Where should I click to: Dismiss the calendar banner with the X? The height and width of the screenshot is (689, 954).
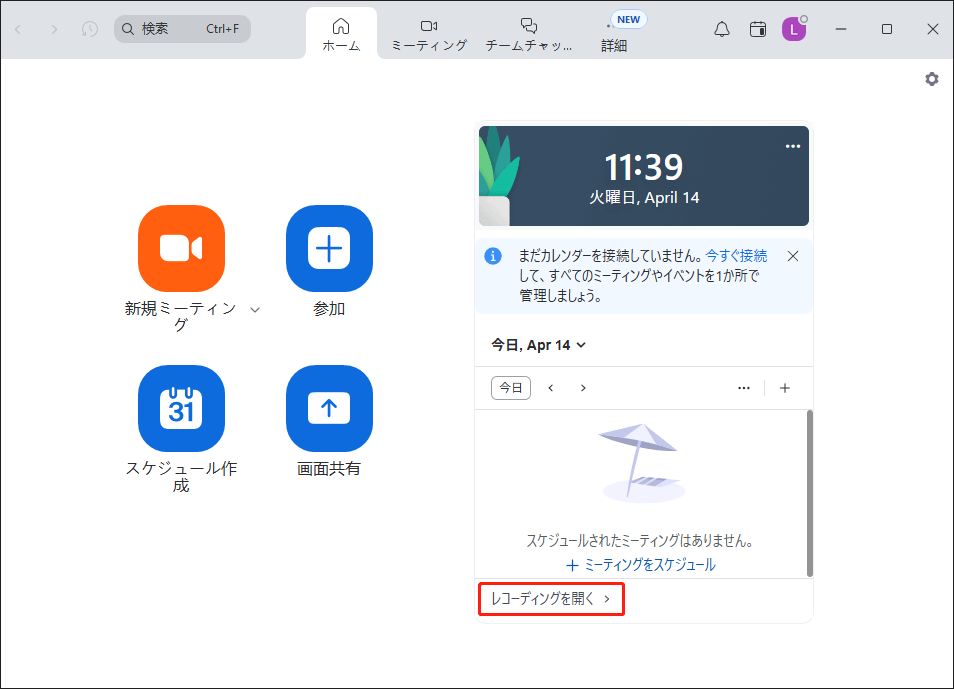point(792,256)
